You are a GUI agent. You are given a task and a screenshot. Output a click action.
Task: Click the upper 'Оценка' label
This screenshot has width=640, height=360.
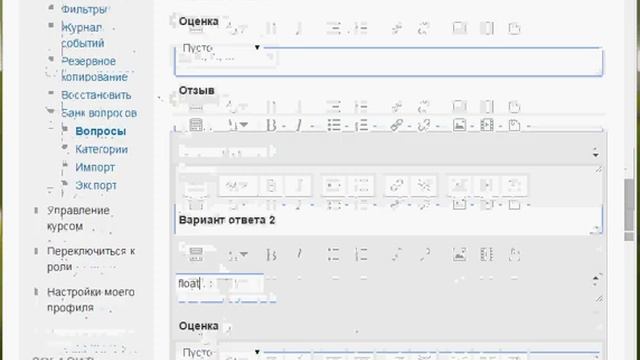pos(198,21)
